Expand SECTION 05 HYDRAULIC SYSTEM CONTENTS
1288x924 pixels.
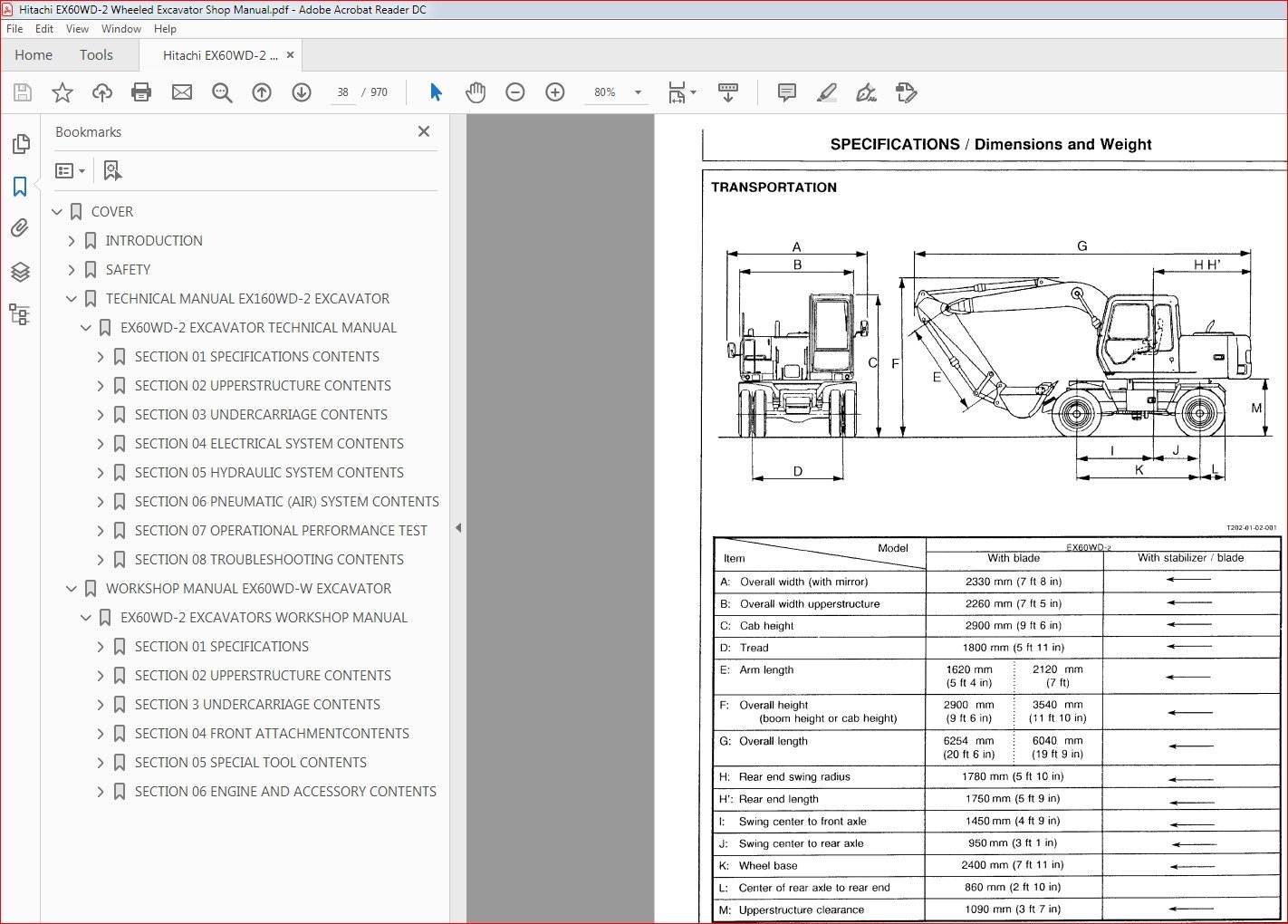101,473
